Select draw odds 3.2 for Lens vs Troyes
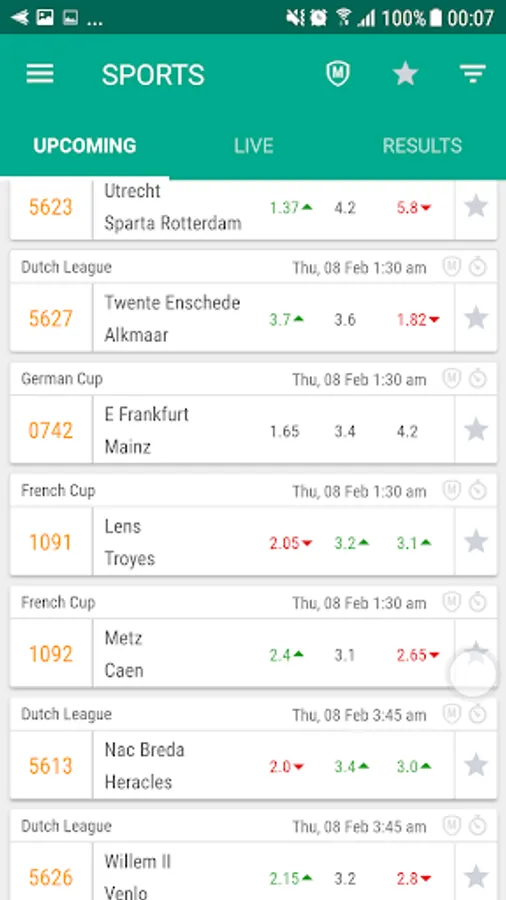506x900 pixels. pyautogui.click(x=352, y=543)
